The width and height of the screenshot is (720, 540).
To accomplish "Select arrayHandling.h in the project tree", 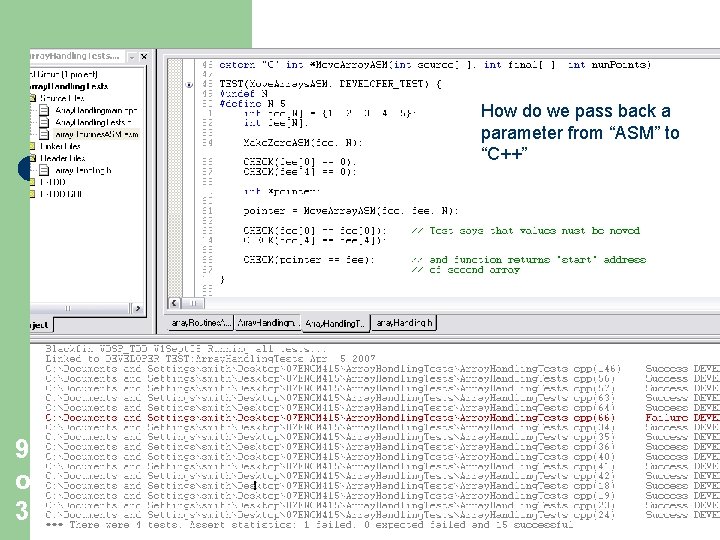I will (83, 170).
